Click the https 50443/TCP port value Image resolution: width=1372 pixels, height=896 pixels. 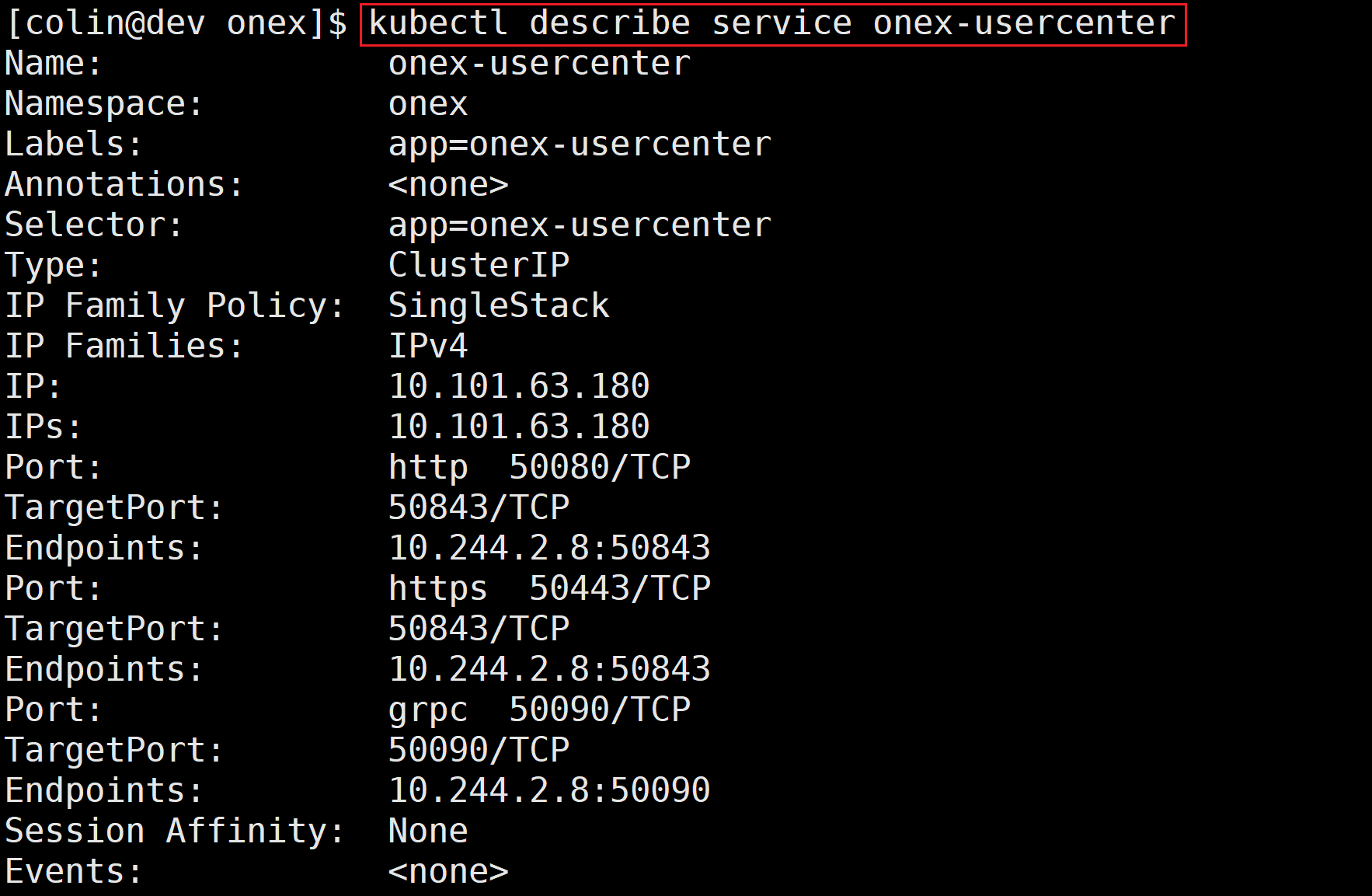point(549,589)
